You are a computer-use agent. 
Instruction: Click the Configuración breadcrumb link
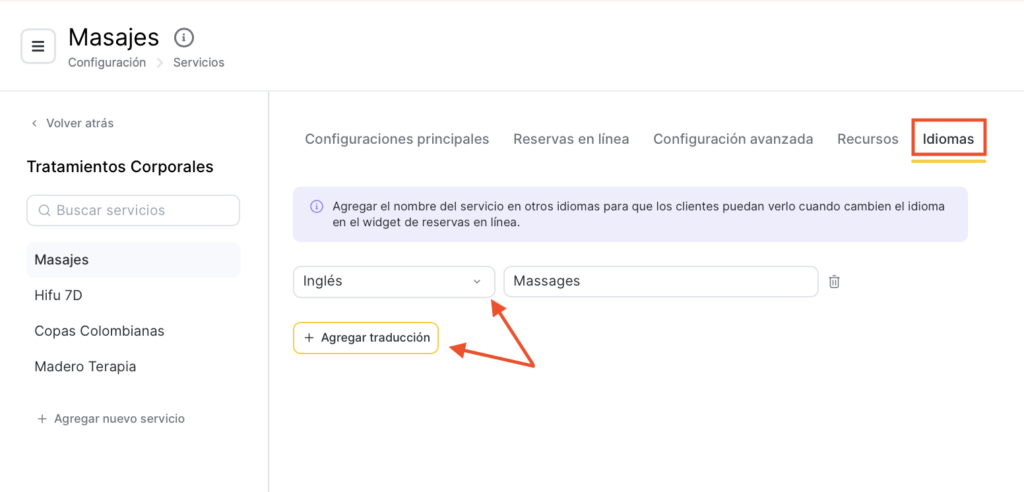(107, 62)
